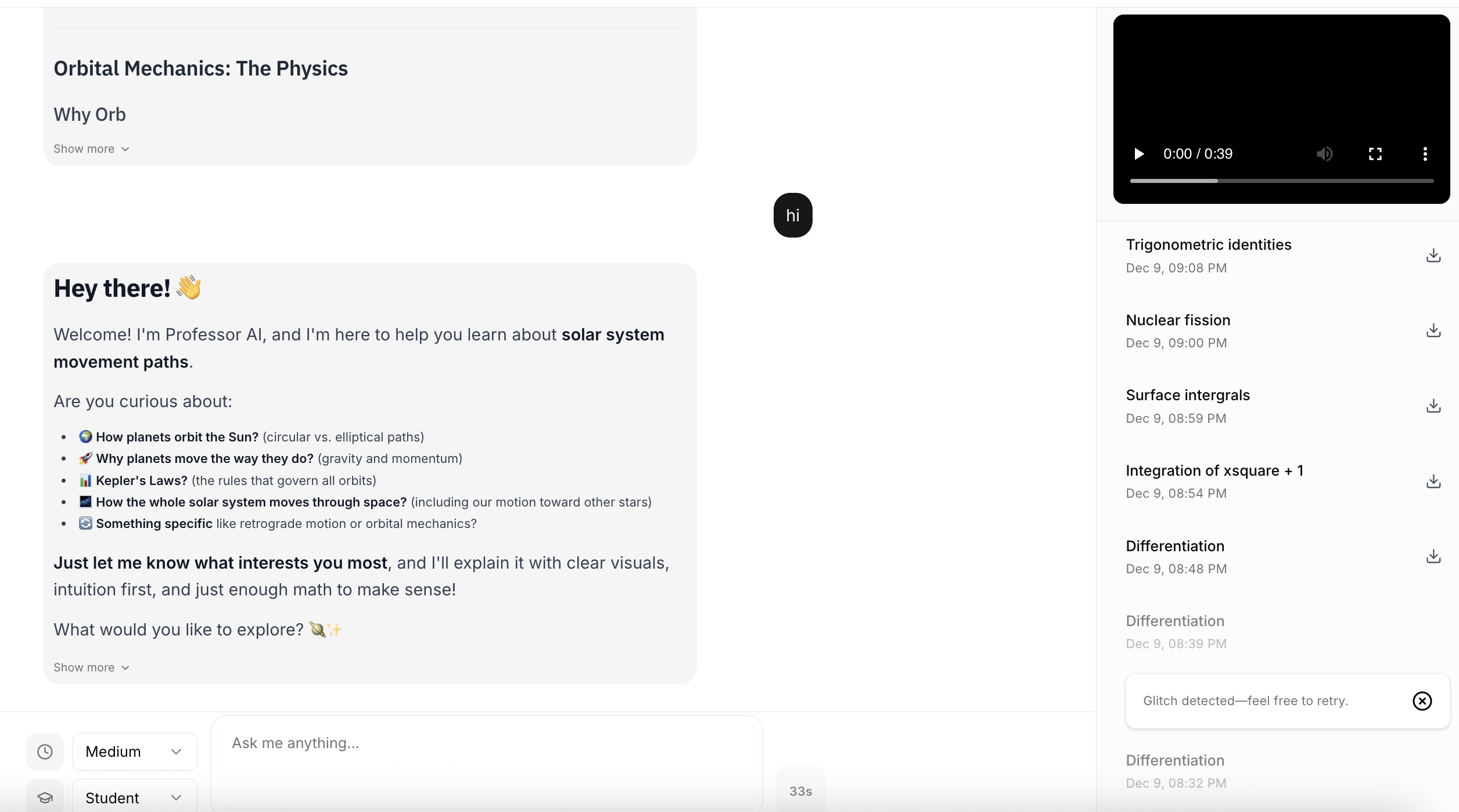Play the video in the player

click(x=1139, y=154)
